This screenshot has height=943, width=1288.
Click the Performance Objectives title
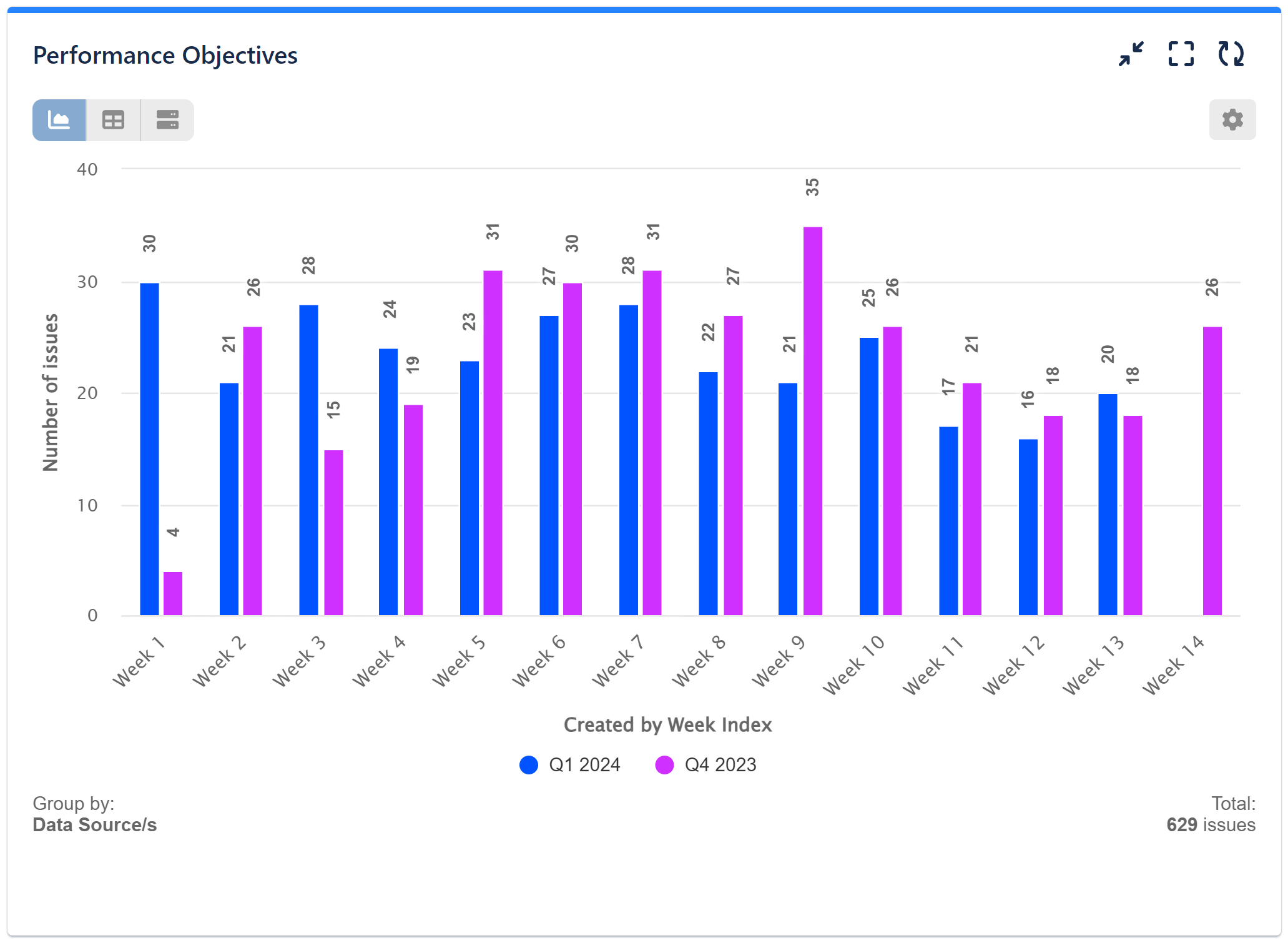click(x=165, y=55)
